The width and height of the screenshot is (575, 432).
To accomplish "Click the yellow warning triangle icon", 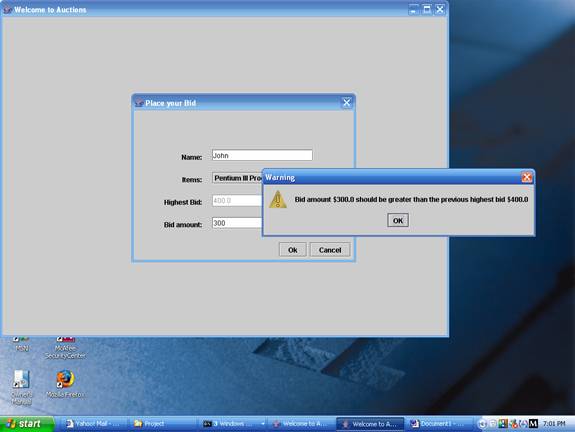I will (x=278, y=199).
